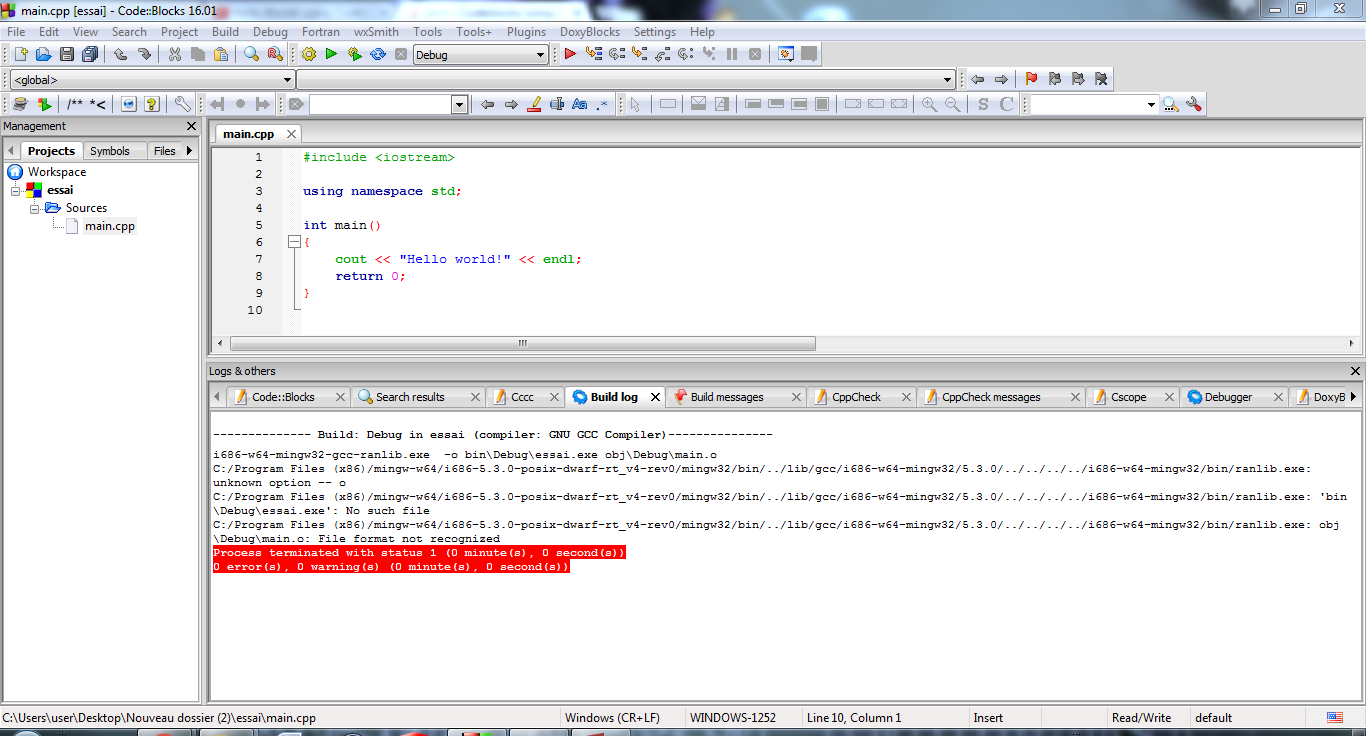Select main.cpp in project tree
The image size is (1366, 736).
pyautogui.click(x=109, y=226)
